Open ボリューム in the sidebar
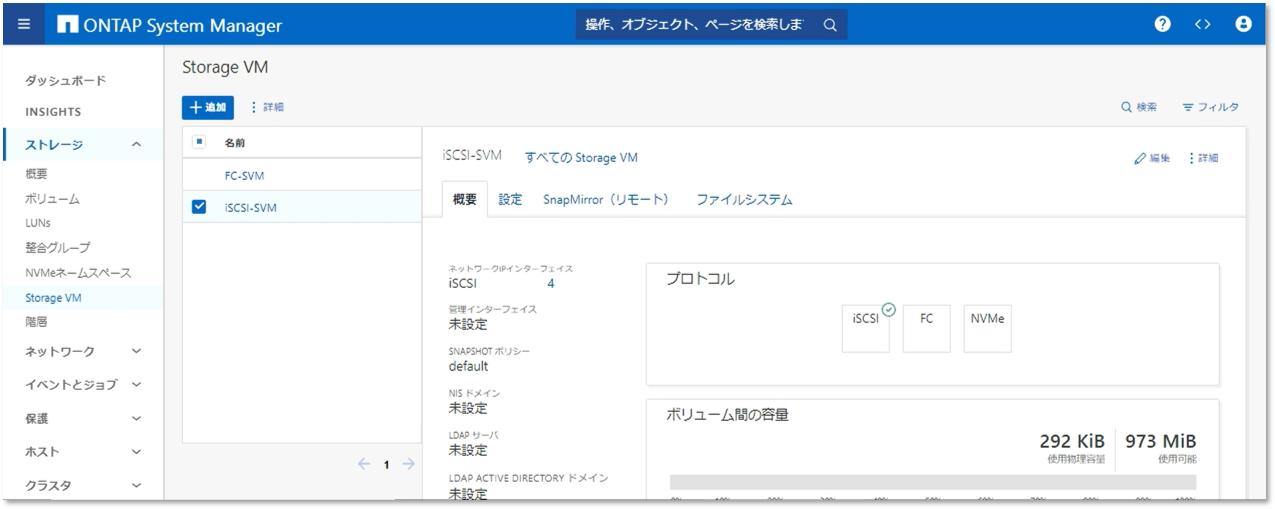Viewport: 1275px width, 509px height. (x=52, y=199)
